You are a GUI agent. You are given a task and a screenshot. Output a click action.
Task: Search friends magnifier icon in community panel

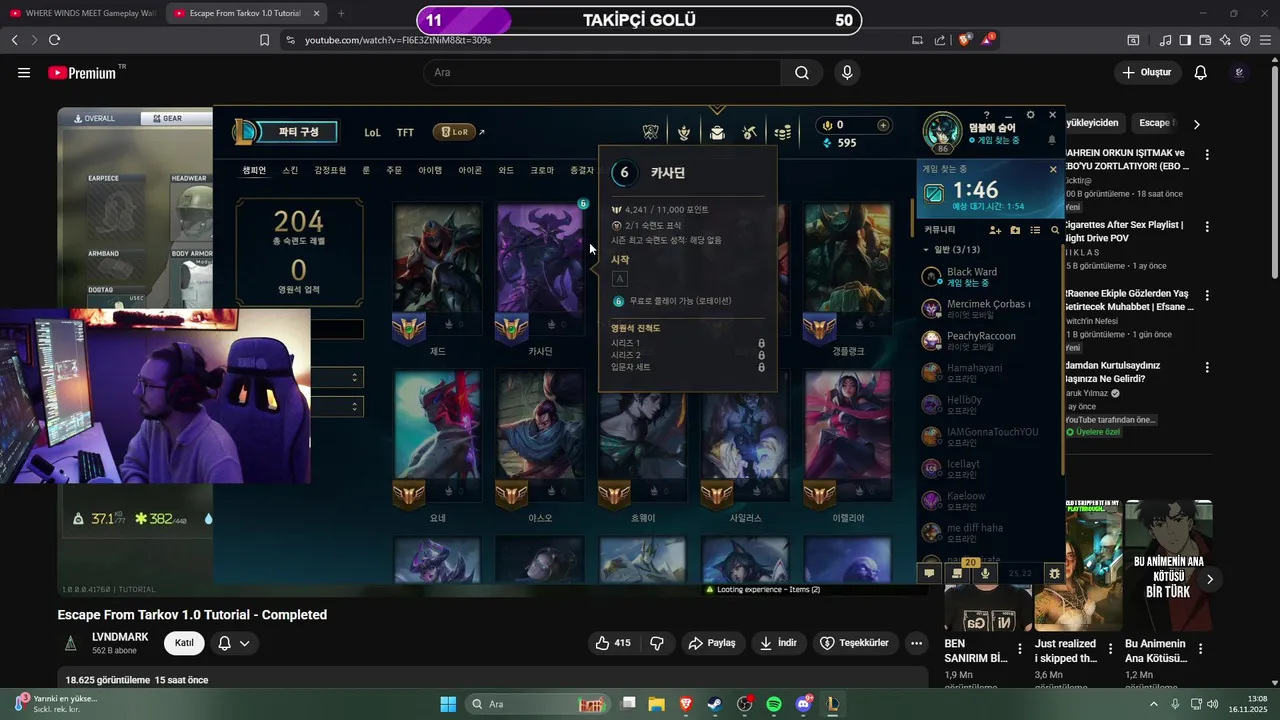coord(1055,230)
